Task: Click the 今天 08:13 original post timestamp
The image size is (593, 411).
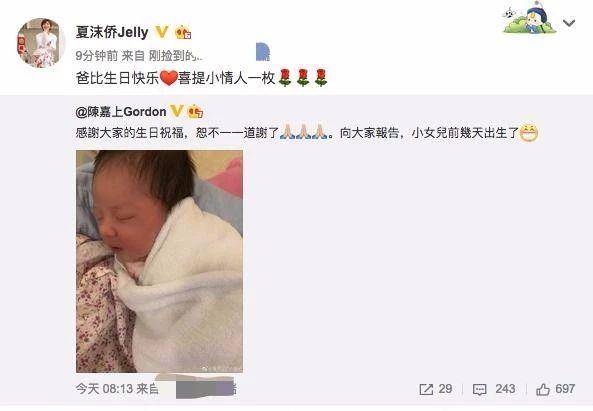Action: [x=104, y=389]
